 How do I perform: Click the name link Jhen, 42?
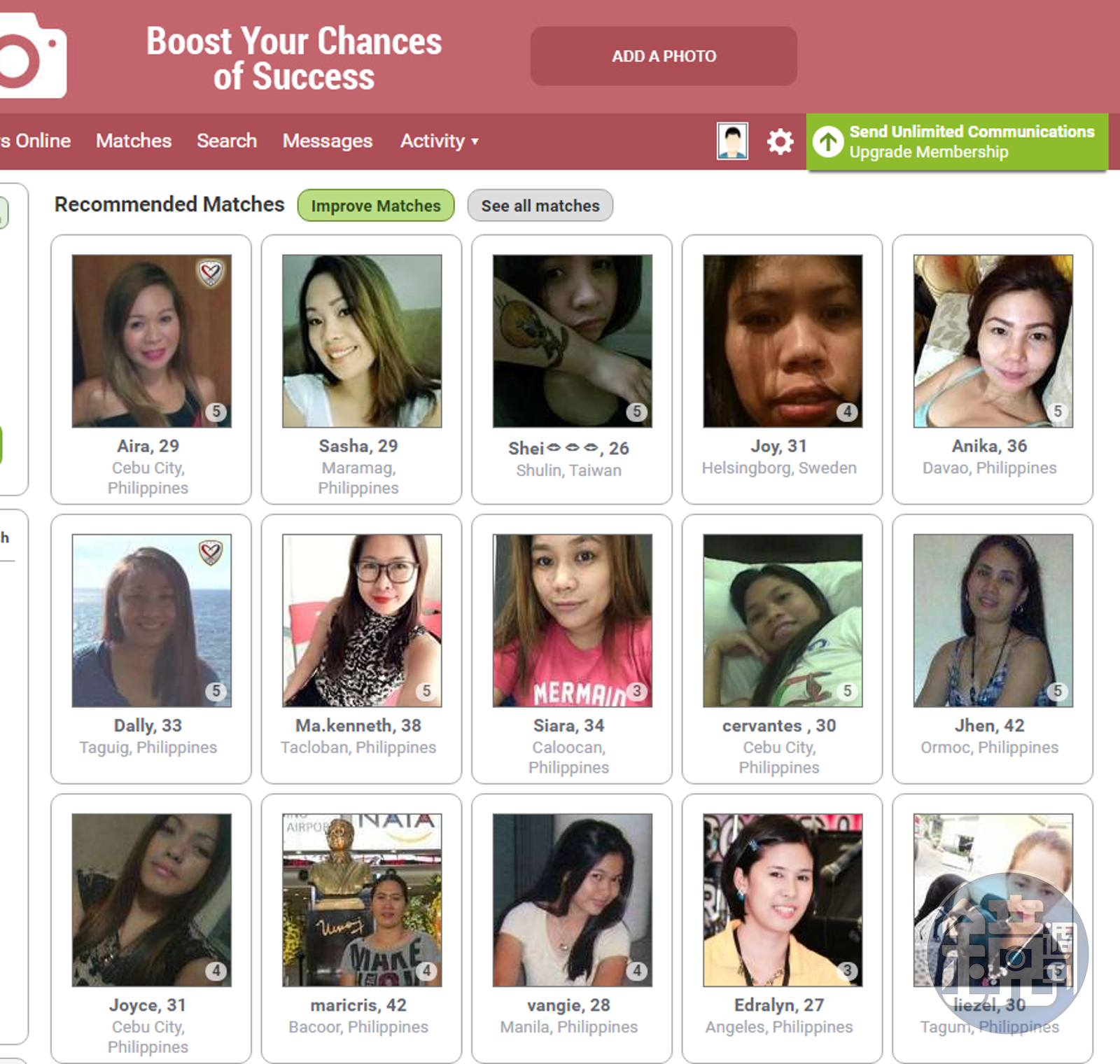(989, 725)
